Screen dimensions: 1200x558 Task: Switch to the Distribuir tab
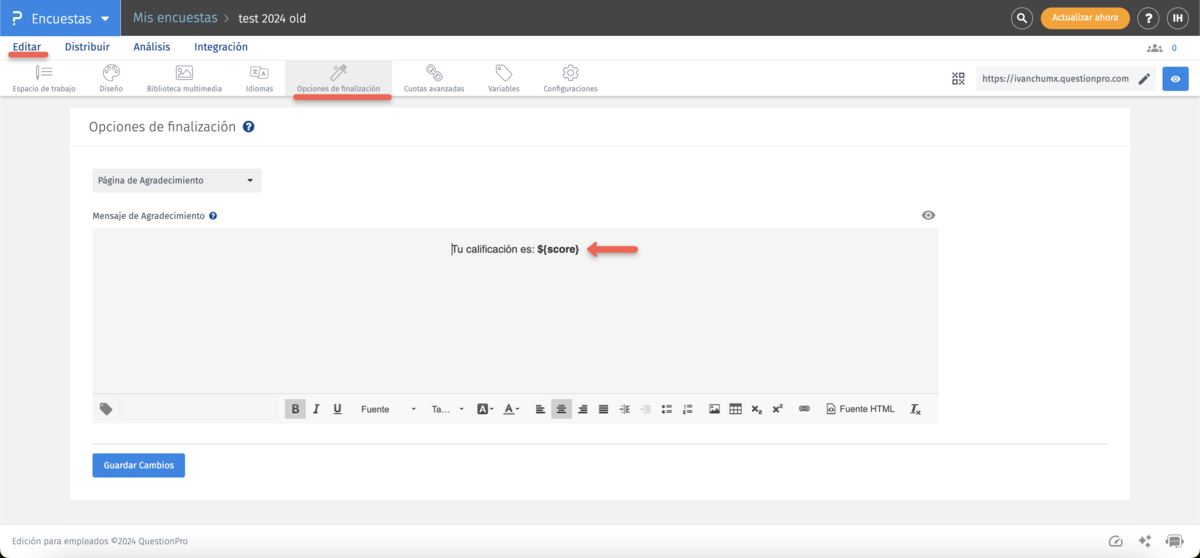pyautogui.click(x=87, y=47)
